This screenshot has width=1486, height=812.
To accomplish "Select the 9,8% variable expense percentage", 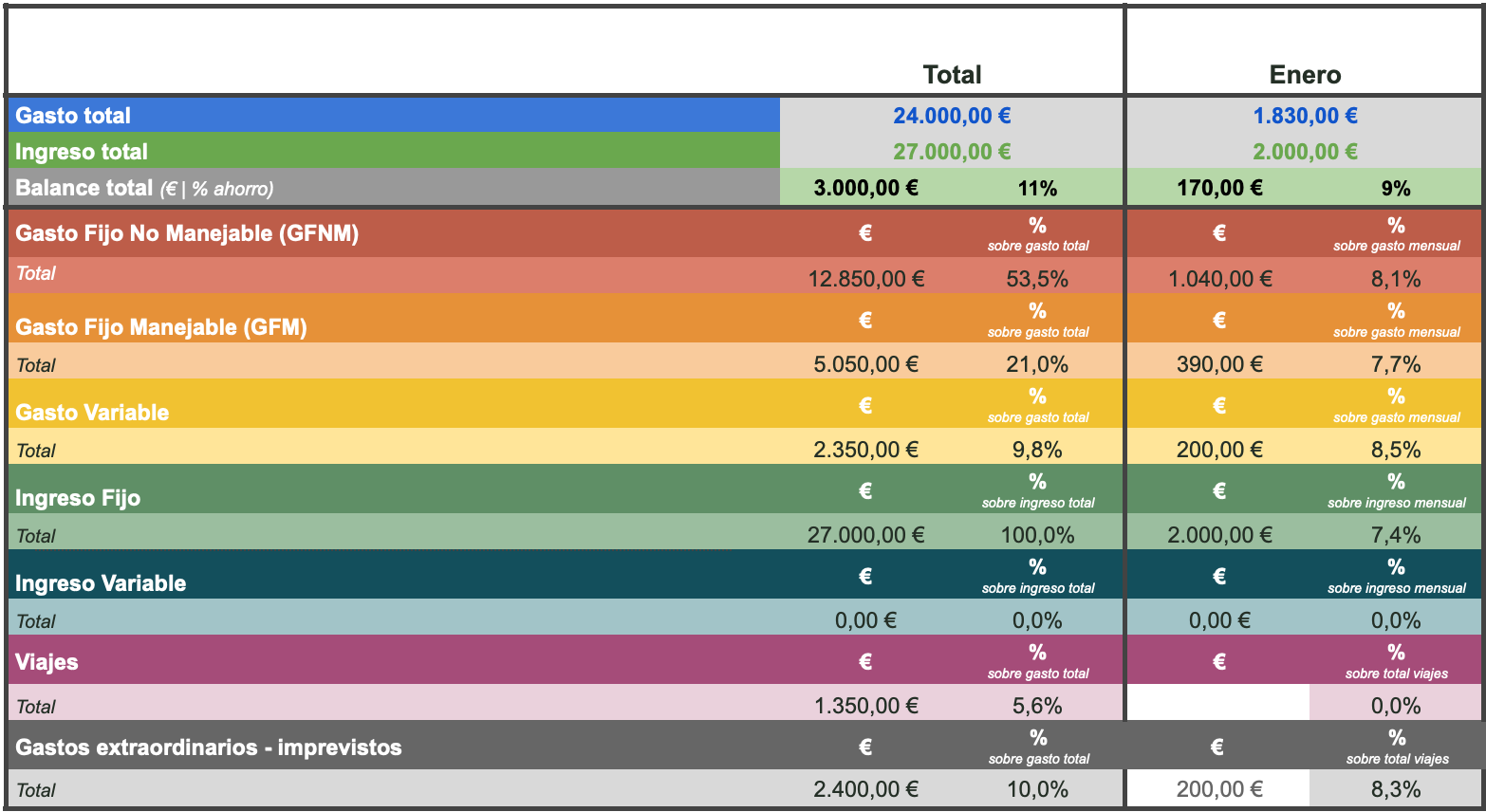I will (x=1037, y=450).
